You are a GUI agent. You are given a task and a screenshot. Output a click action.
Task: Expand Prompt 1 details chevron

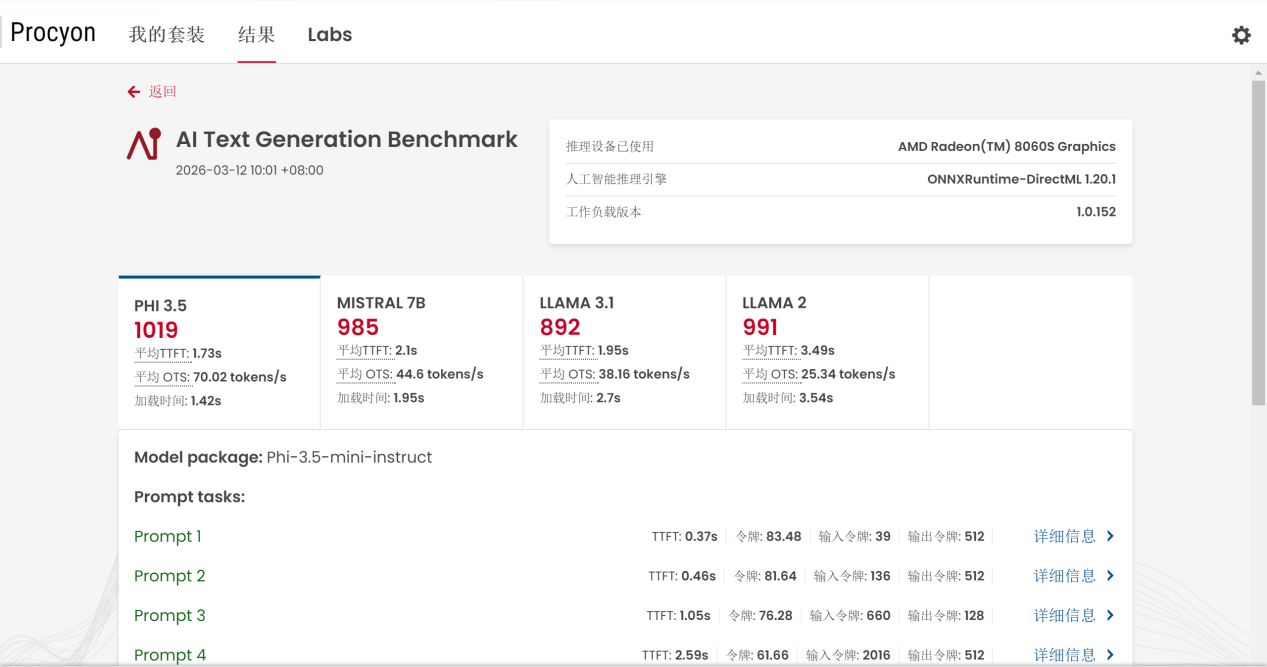[x=1110, y=536]
